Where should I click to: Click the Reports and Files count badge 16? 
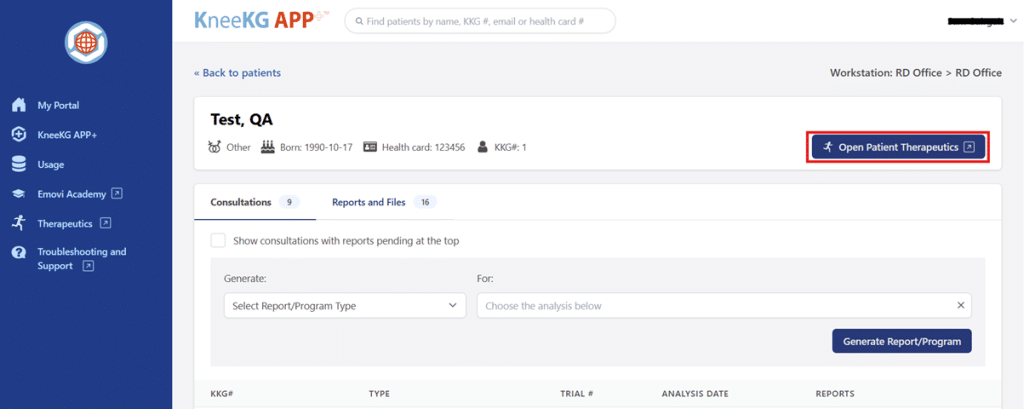coord(425,202)
